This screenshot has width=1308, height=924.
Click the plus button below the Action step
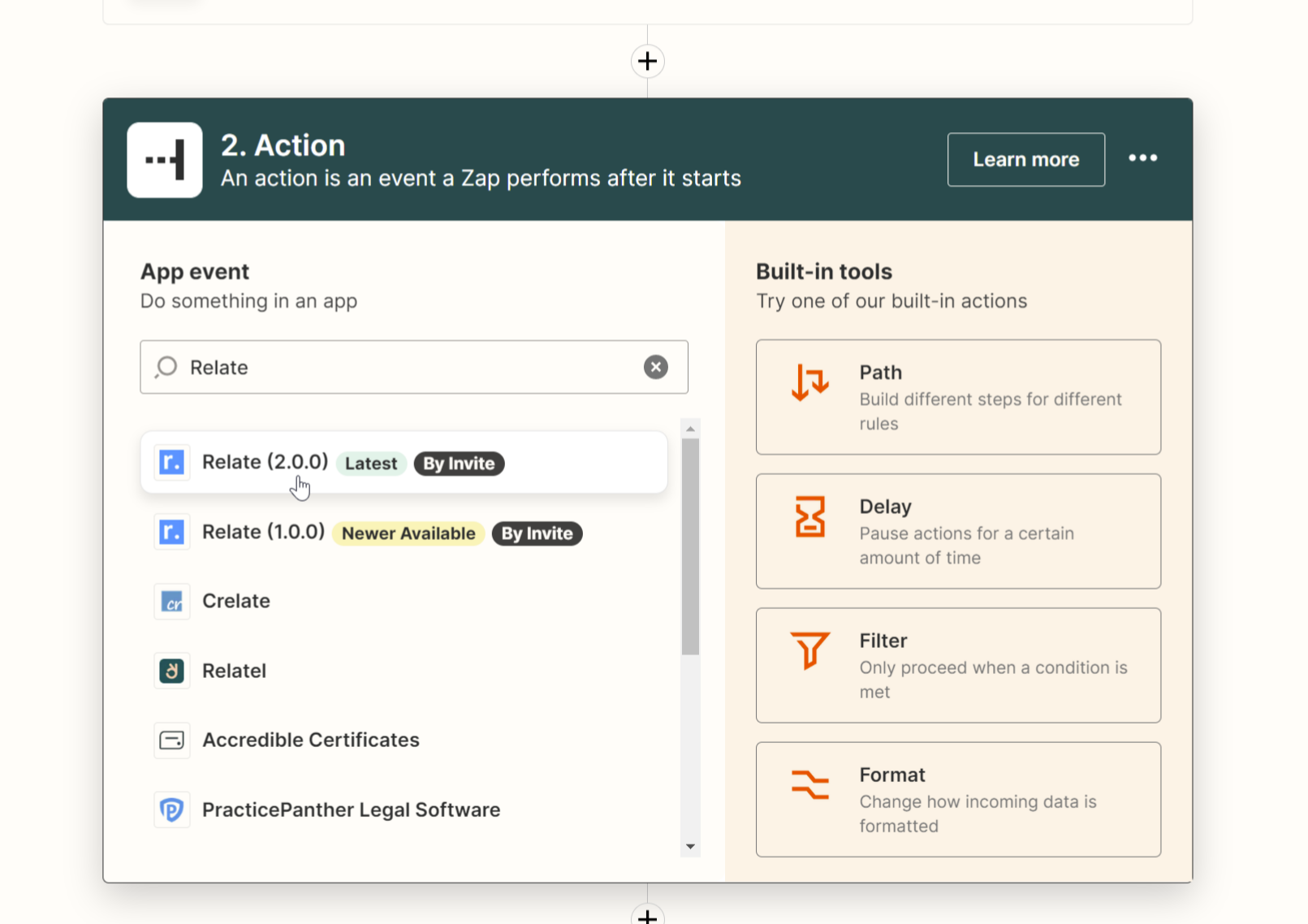point(647,915)
